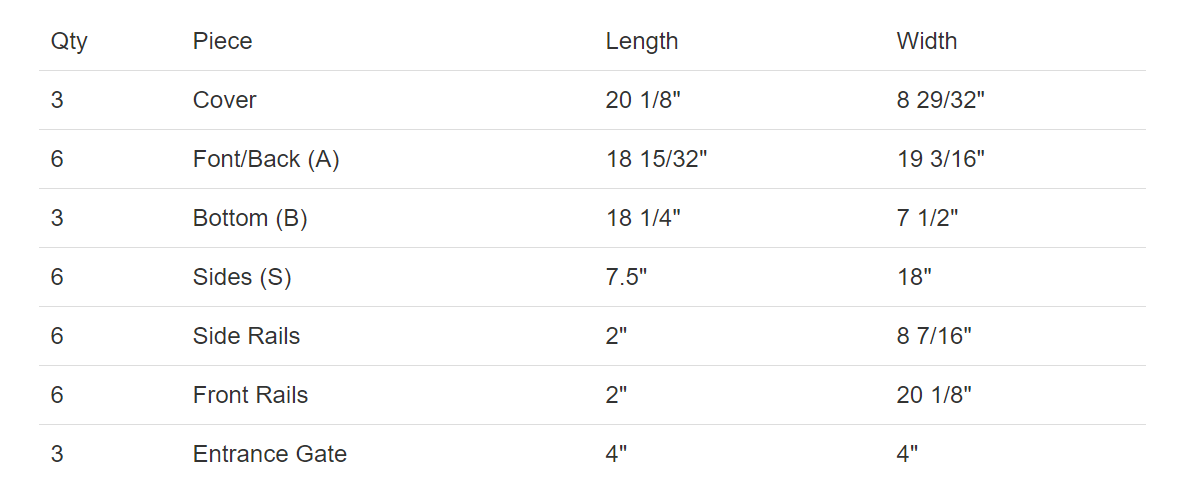Select the Width column header

click(927, 41)
